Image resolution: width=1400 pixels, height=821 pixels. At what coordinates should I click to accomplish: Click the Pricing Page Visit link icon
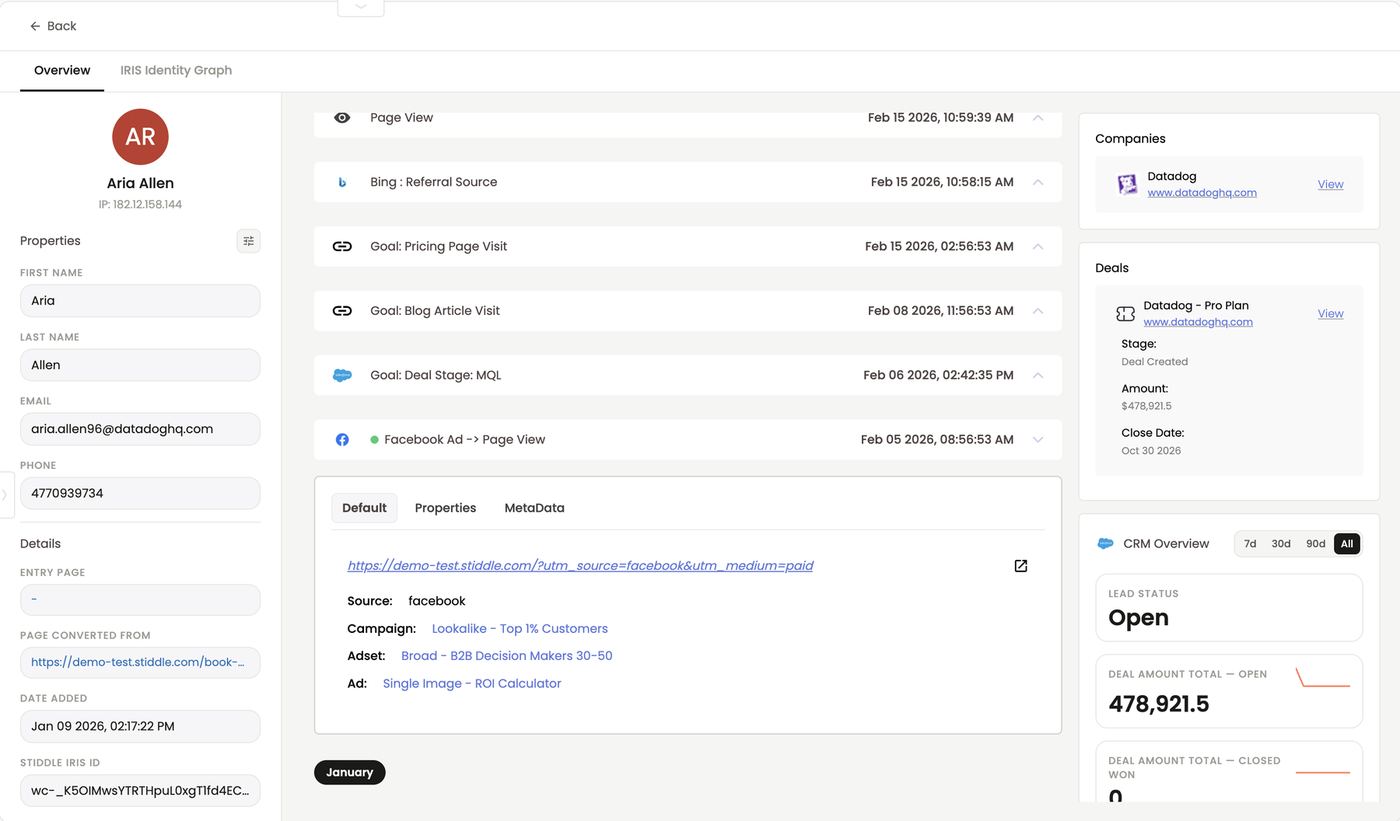click(x=342, y=246)
